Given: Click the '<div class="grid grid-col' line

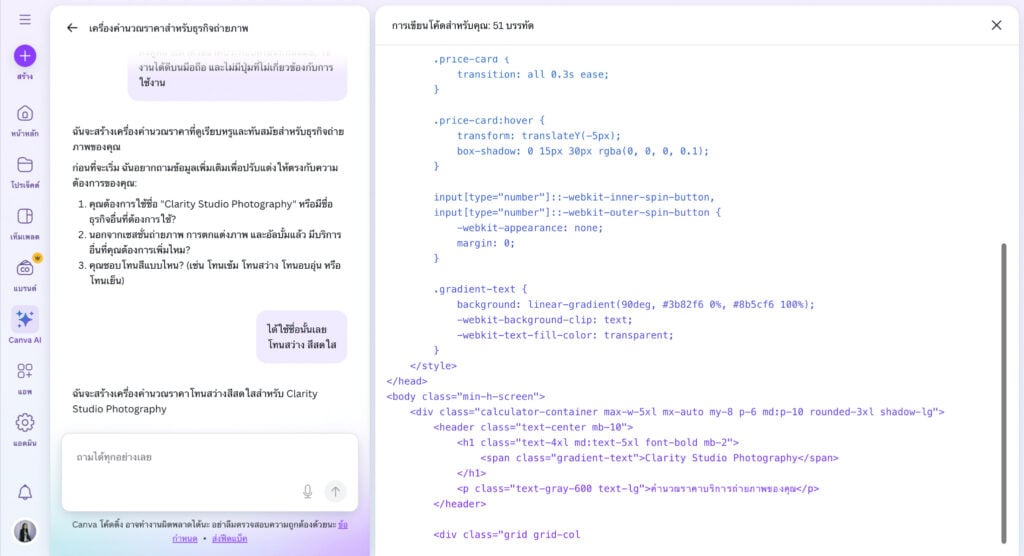Looking at the screenshot, I should pyautogui.click(x=506, y=534).
